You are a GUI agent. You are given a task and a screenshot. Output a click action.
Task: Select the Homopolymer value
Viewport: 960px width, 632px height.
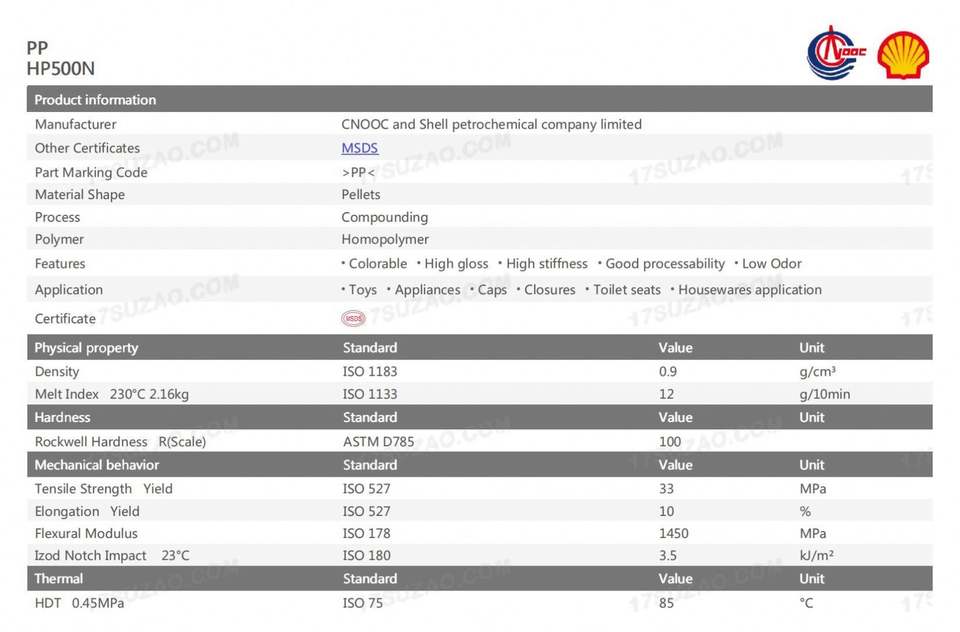(385, 239)
